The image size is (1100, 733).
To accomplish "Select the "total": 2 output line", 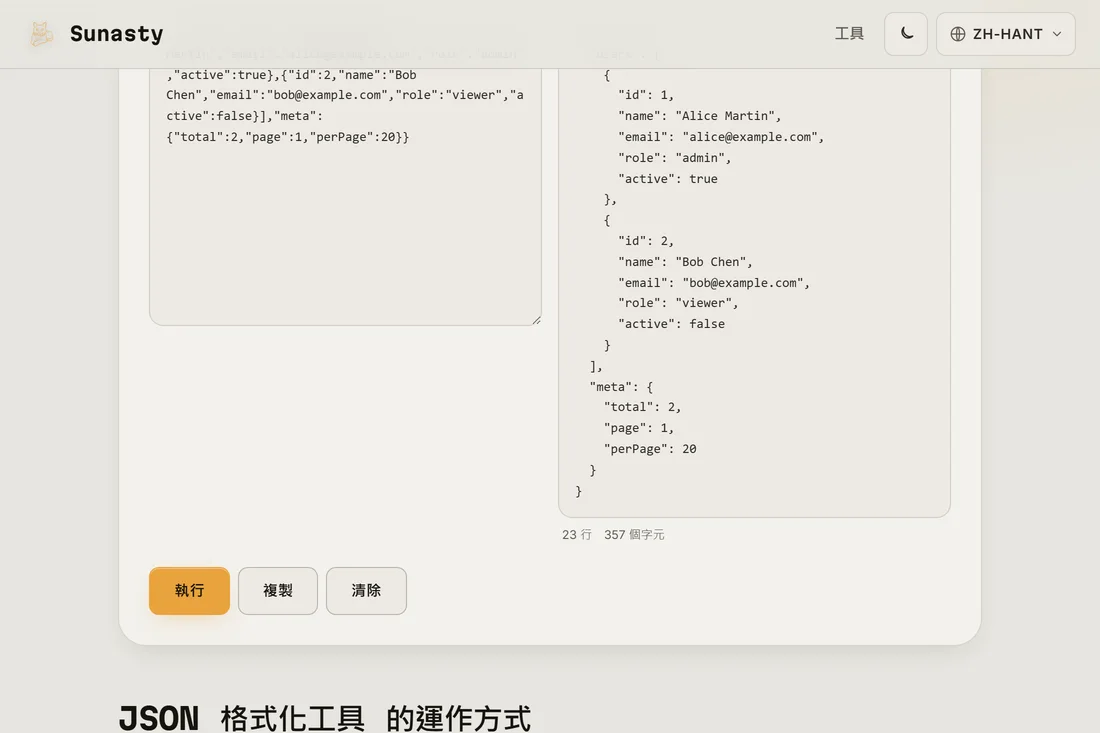I will [642, 407].
